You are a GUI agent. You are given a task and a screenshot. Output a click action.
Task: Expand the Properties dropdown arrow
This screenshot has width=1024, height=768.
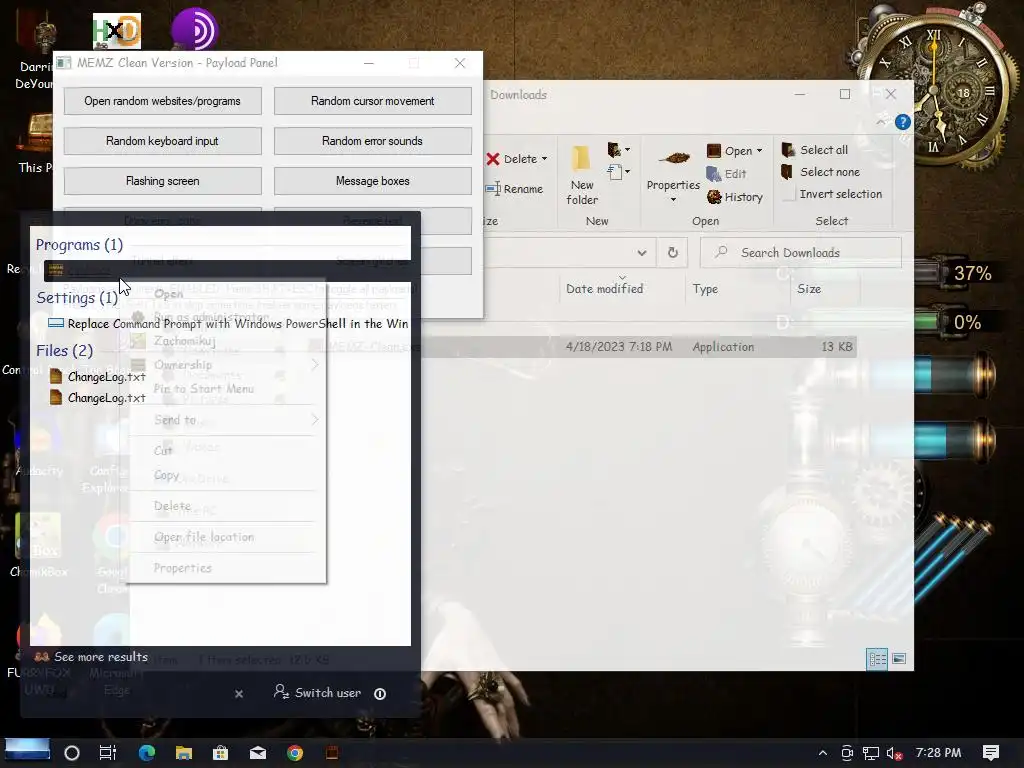673,199
